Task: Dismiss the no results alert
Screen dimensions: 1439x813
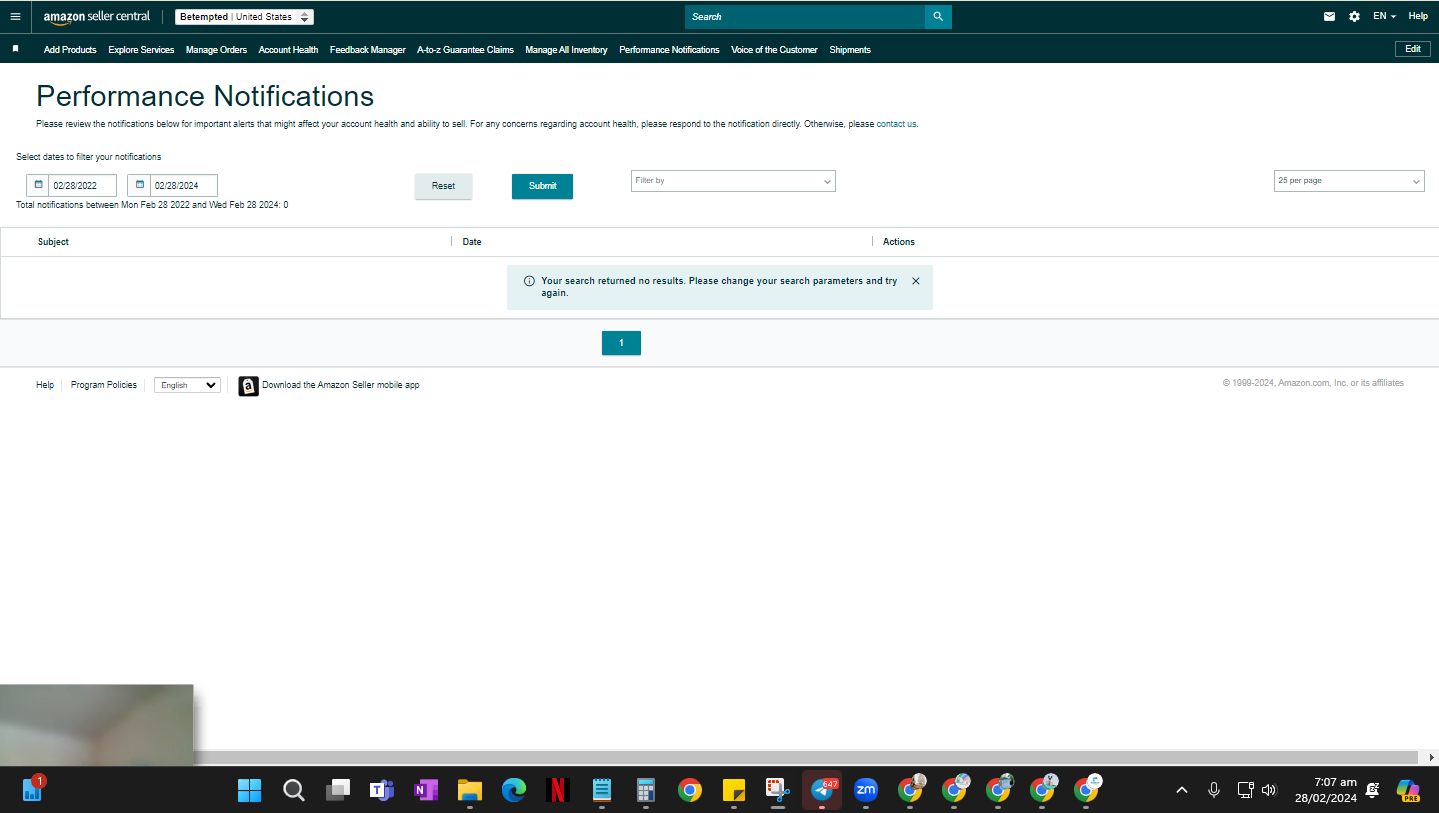Action: point(916,281)
